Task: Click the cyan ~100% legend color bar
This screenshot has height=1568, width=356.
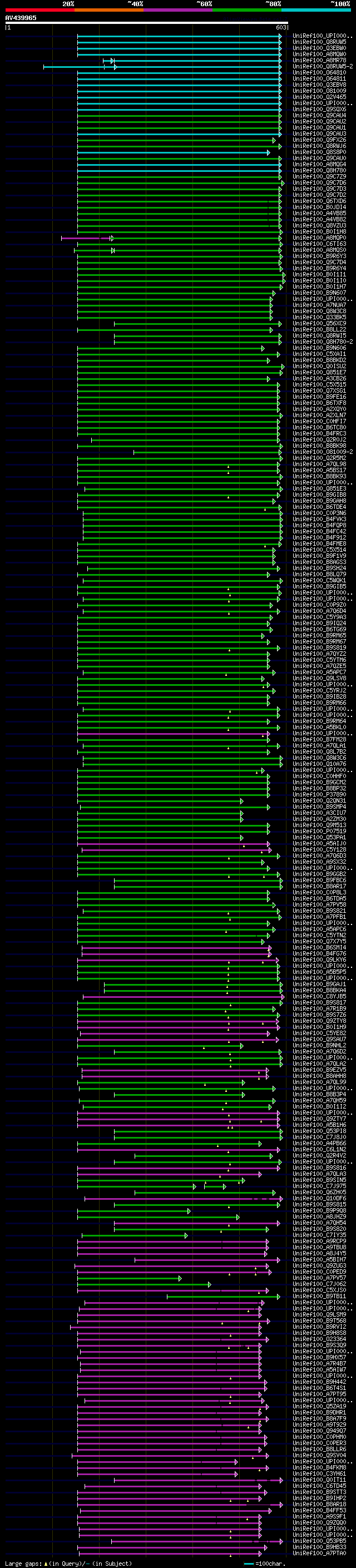Action: coord(317,10)
